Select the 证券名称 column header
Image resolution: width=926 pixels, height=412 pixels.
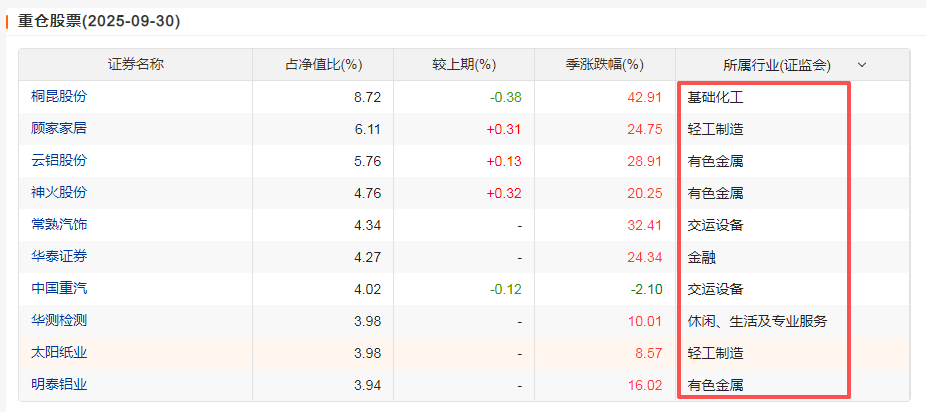point(136,65)
